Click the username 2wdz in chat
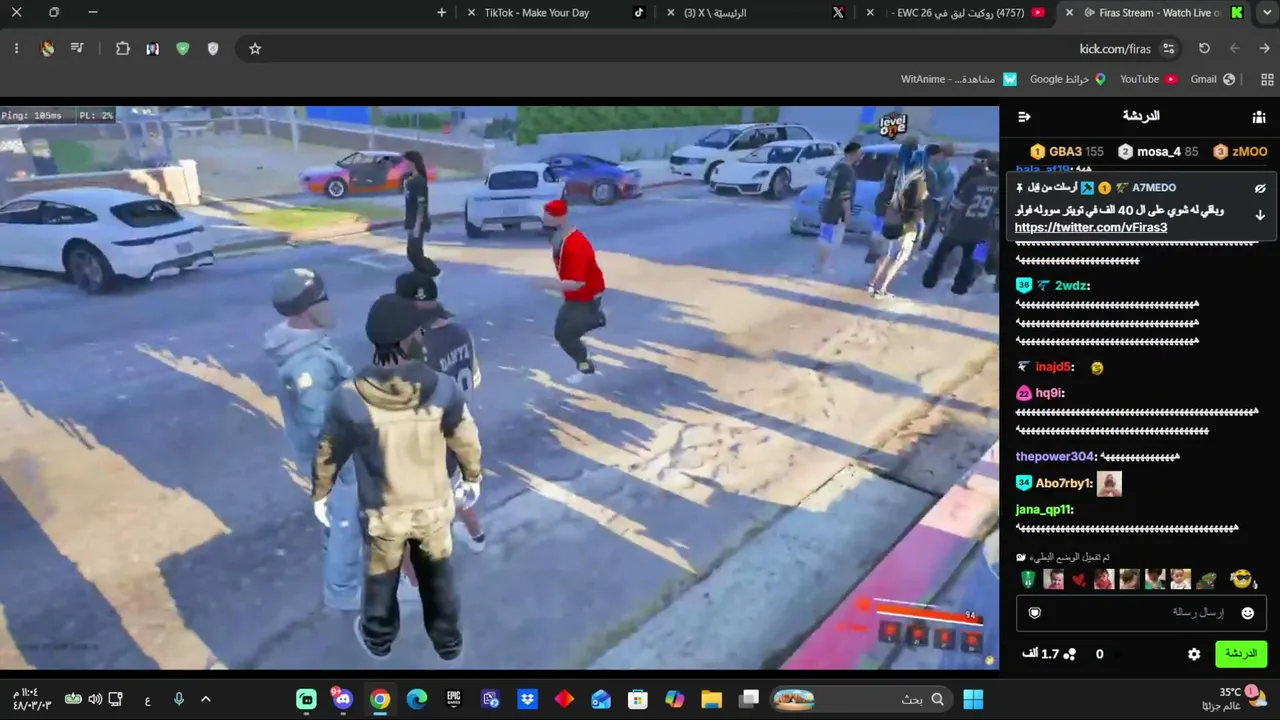1280x720 pixels. pyautogui.click(x=1072, y=286)
